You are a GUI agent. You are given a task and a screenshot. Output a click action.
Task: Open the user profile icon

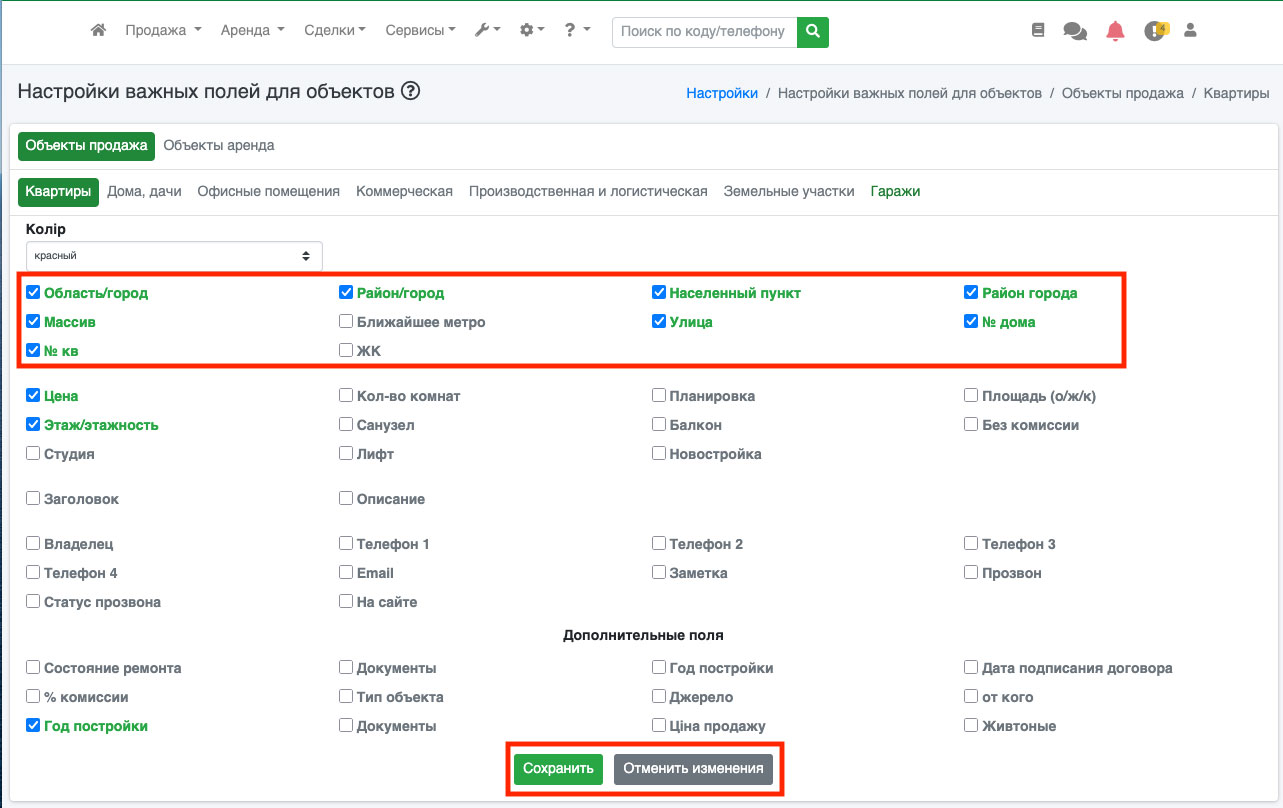pos(1190,31)
